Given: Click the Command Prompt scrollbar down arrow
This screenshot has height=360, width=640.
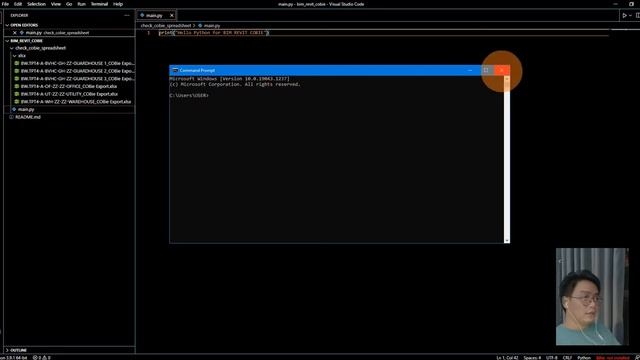Looking at the screenshot, I should (x=507, y=241).
